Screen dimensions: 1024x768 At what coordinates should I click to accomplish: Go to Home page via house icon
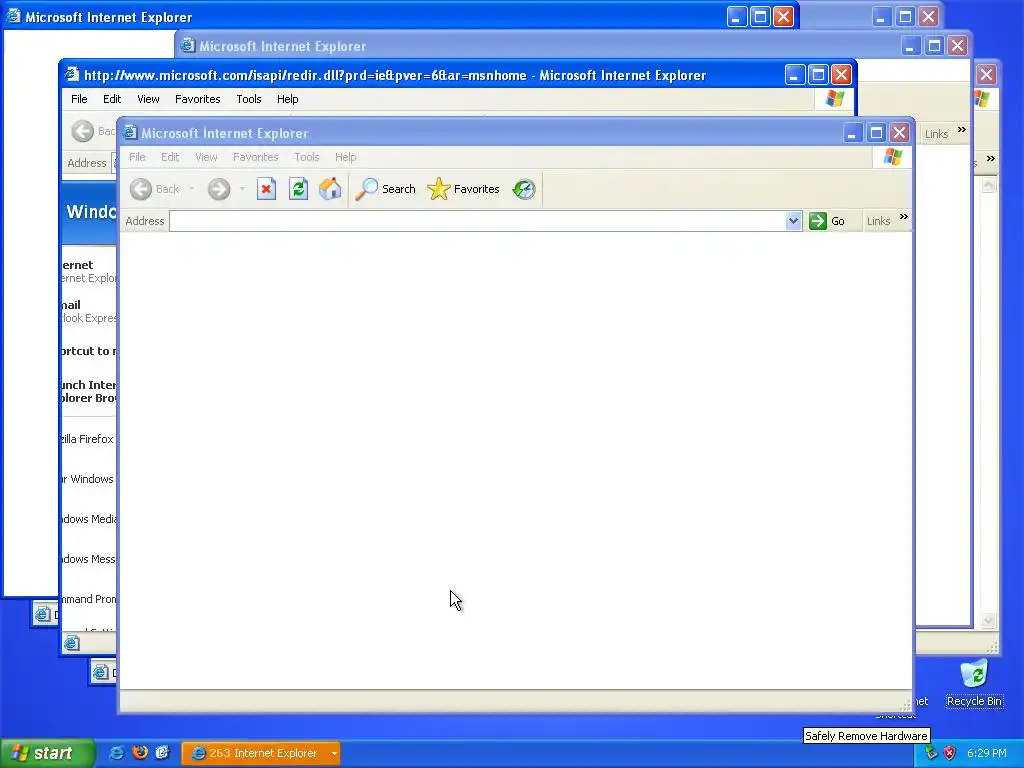pos(330,189)
